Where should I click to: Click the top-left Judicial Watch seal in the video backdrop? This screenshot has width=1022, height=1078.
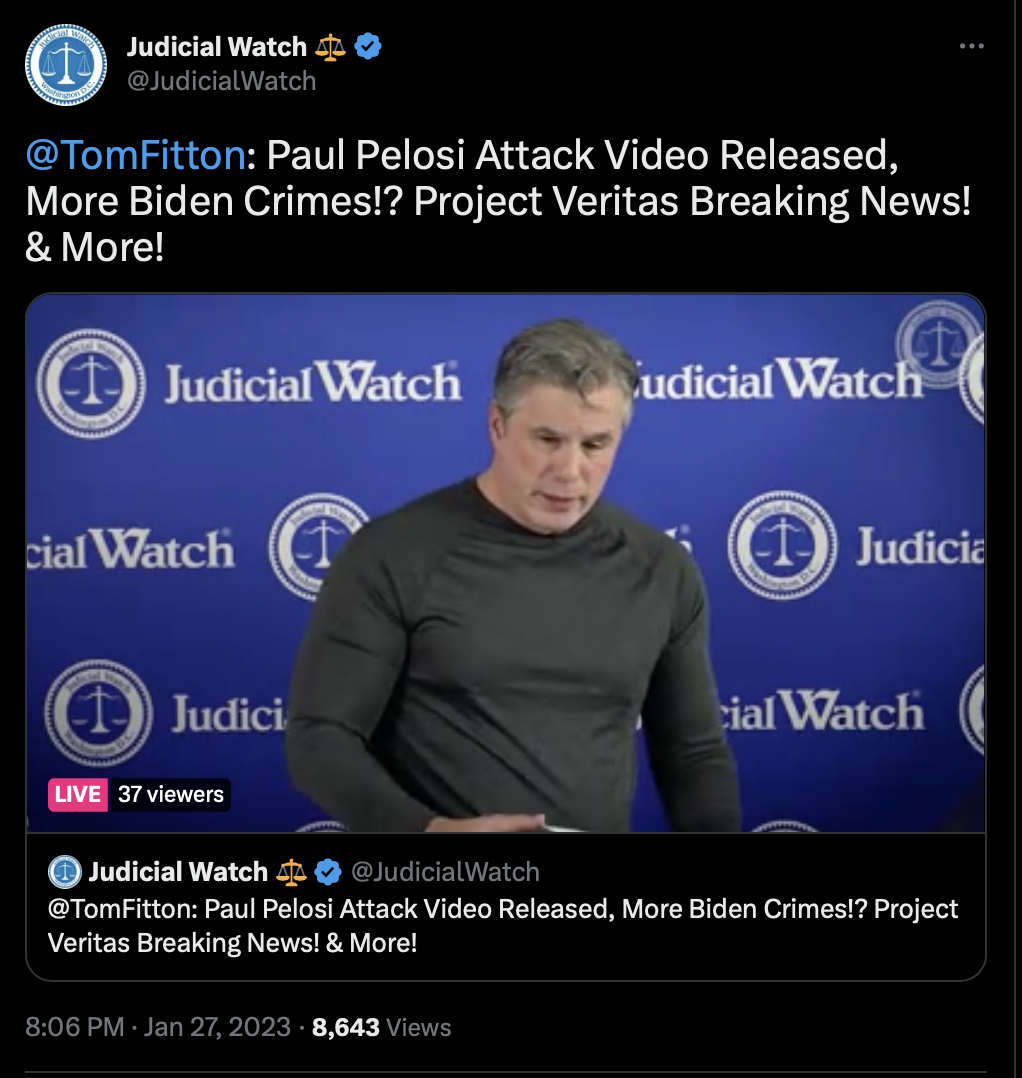[x=91, y=383]
